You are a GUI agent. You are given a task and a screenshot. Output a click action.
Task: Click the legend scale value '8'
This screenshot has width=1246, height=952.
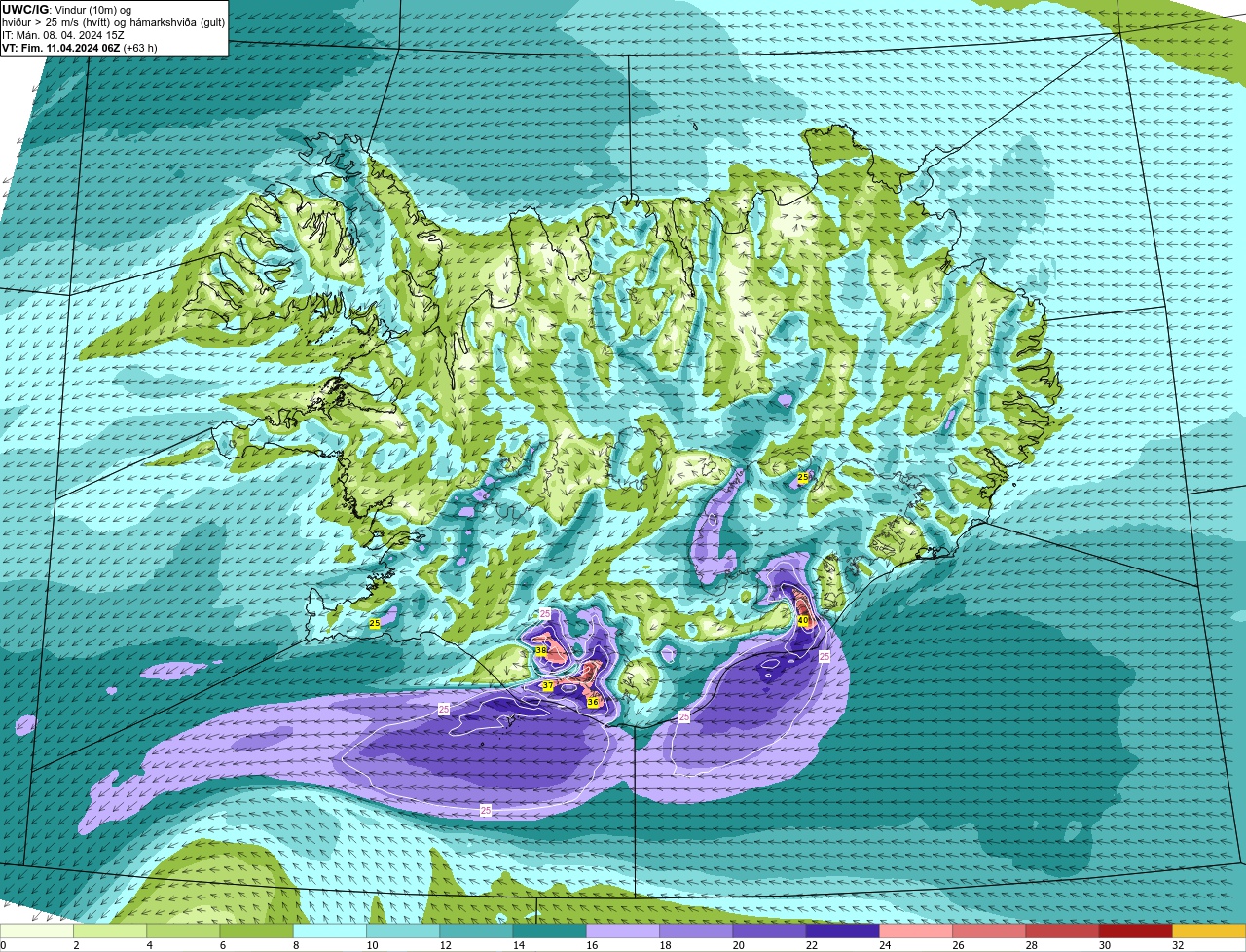[294, 945]
